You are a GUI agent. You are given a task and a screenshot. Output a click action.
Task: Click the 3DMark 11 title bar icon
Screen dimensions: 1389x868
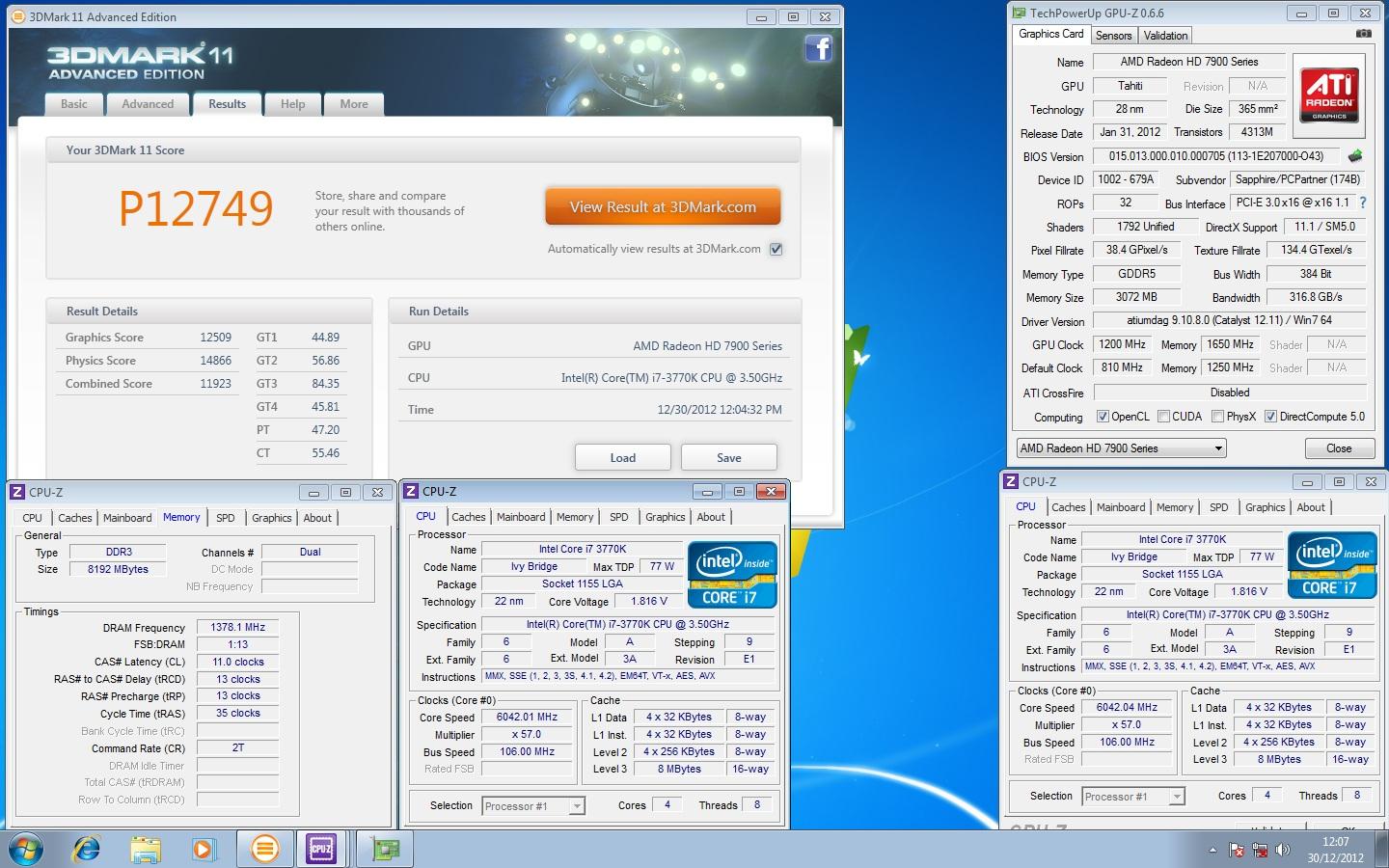coord(18,16)
